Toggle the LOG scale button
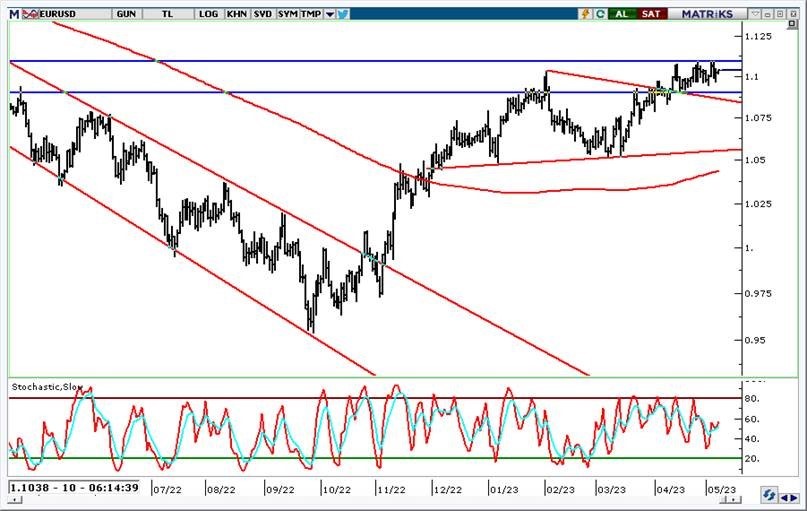The width and height of the screenshot is (807, 511). click(x=208, y=14)
